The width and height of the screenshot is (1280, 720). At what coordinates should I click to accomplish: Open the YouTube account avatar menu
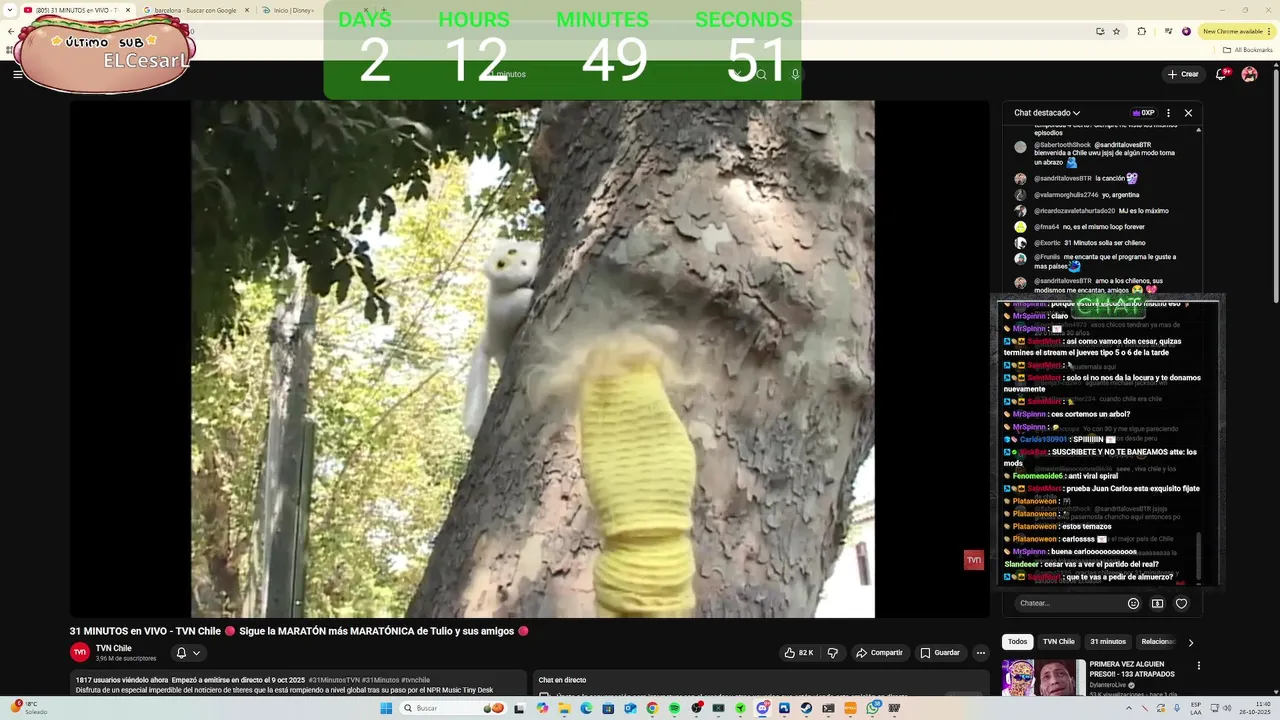(1249, 74)
